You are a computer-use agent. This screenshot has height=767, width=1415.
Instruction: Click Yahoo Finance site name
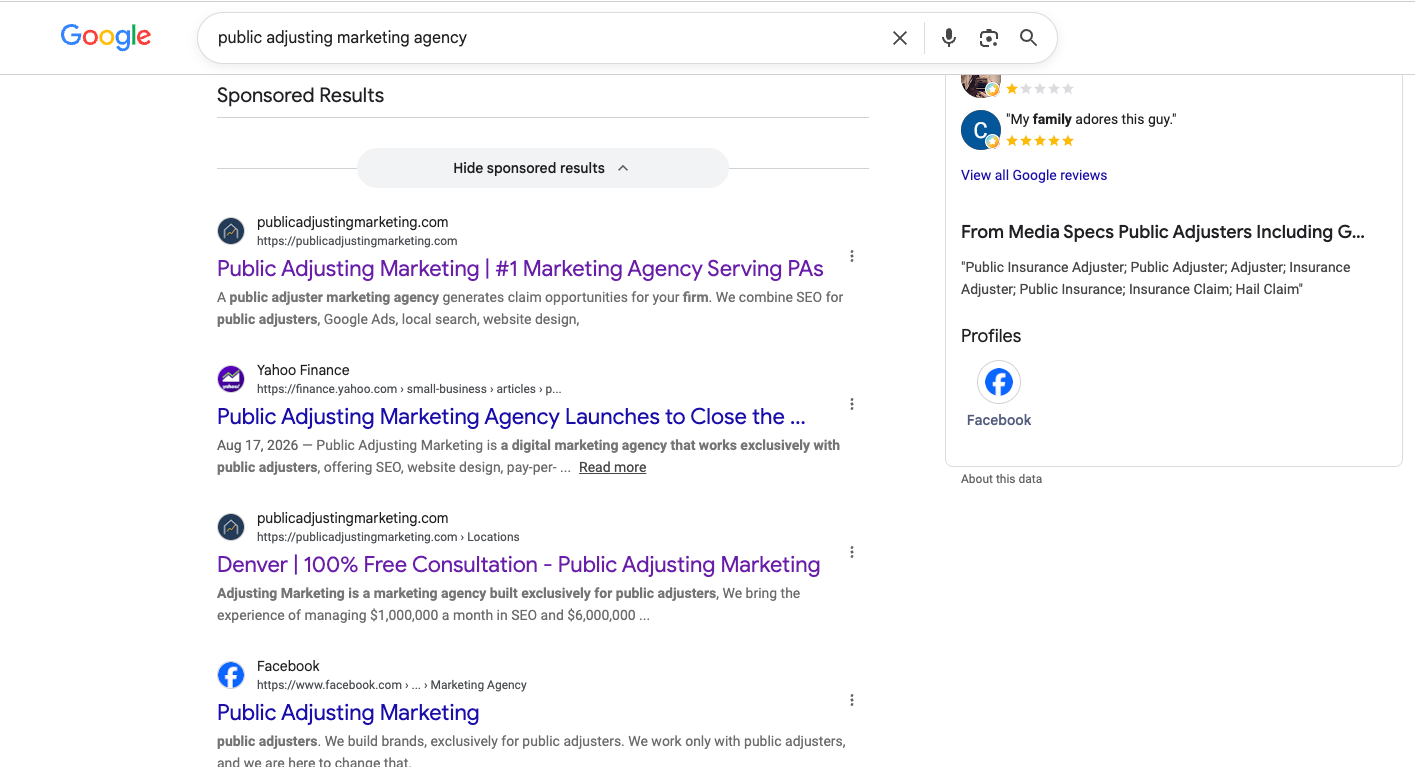pos(303,370)
